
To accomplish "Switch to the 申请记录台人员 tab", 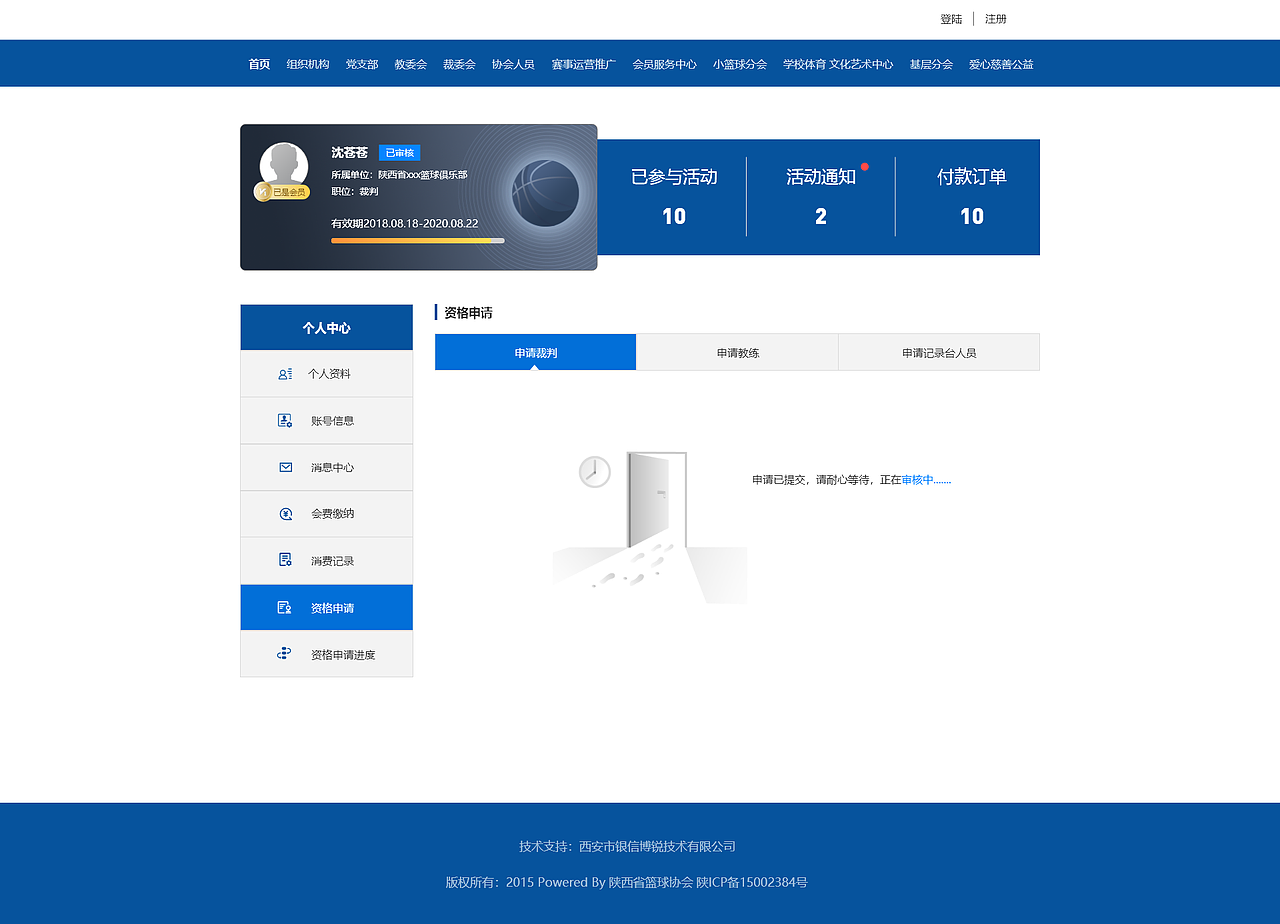I will [x=939, y=352].
